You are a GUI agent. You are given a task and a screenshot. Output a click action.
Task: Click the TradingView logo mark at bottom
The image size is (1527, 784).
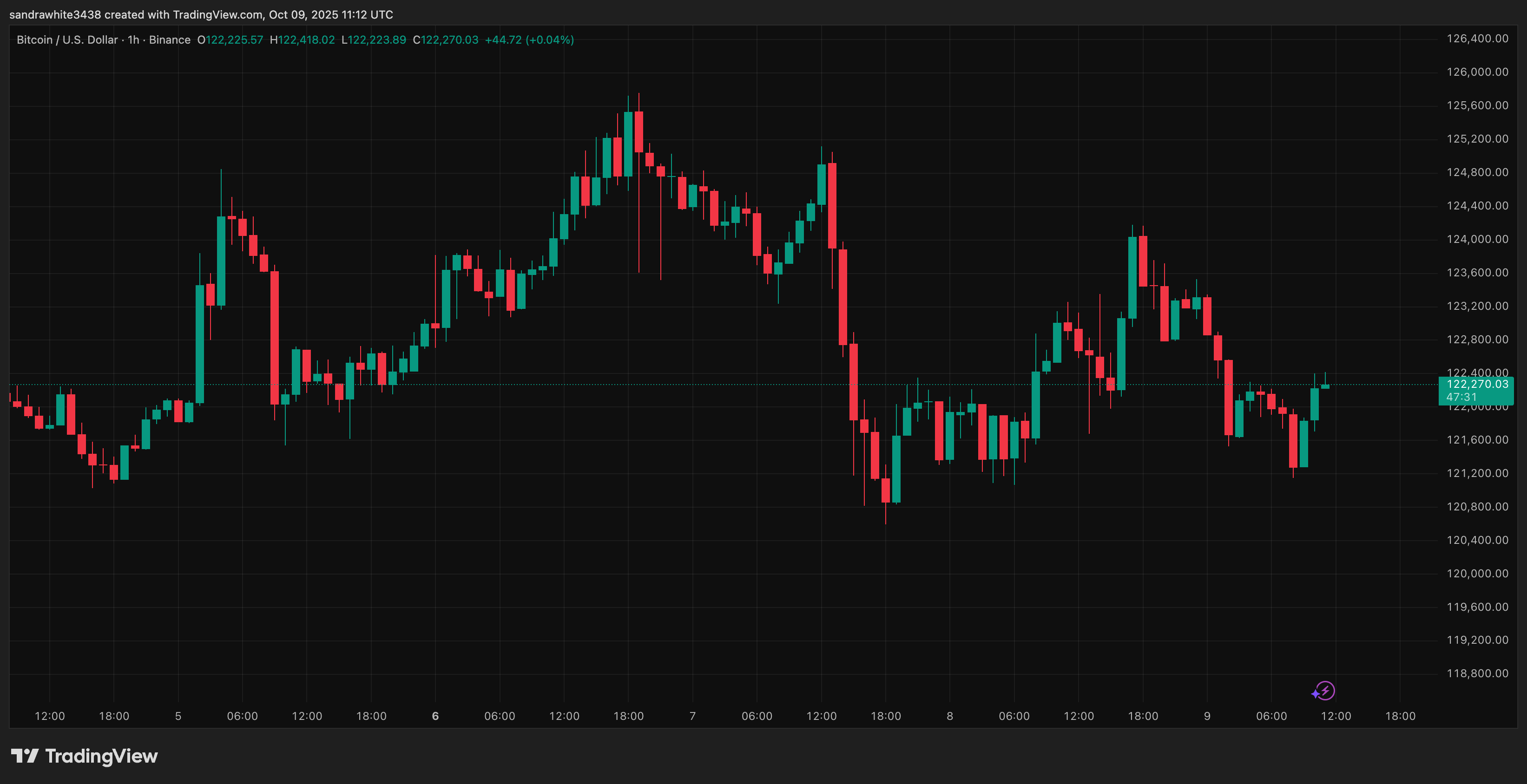tap(25, 756)
